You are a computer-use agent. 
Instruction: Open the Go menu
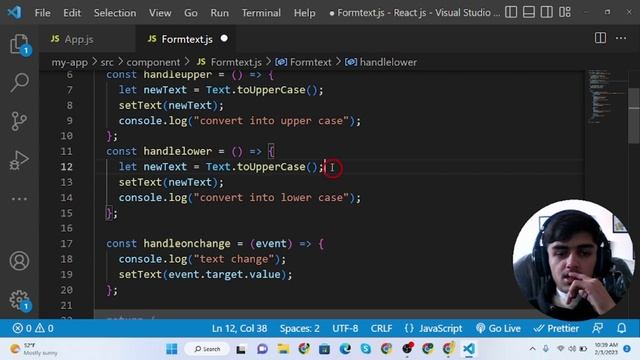[x=191, y=13]
